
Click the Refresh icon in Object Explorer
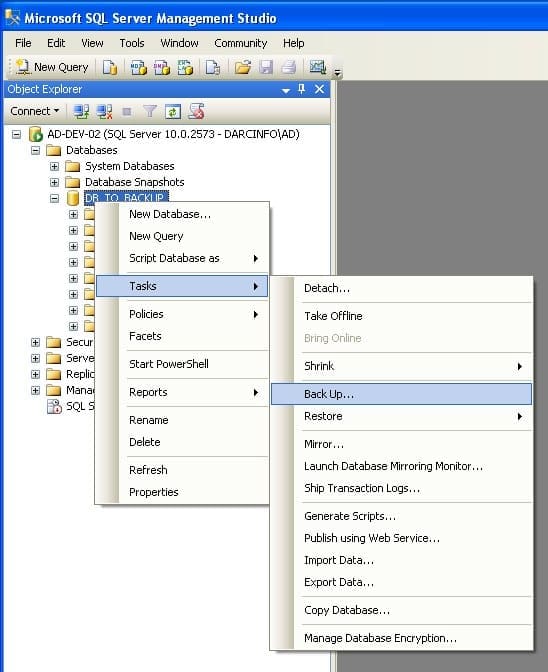point(173,112)
